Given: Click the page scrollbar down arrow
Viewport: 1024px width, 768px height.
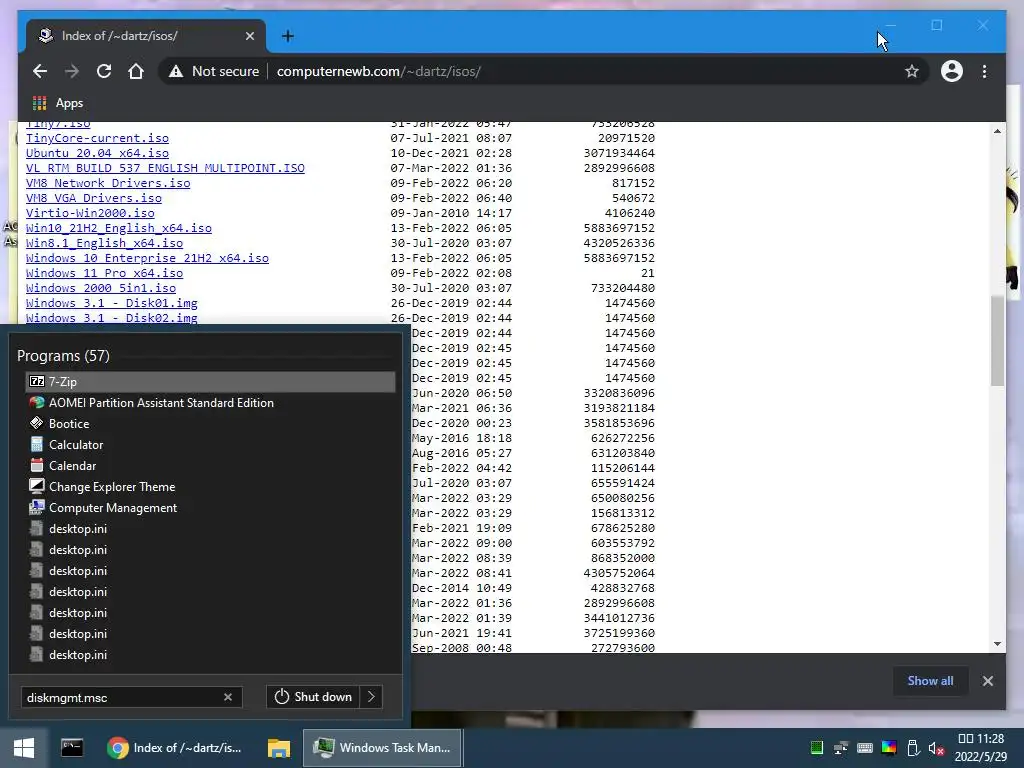Looking at the screenshot, I should click(997, 644).
